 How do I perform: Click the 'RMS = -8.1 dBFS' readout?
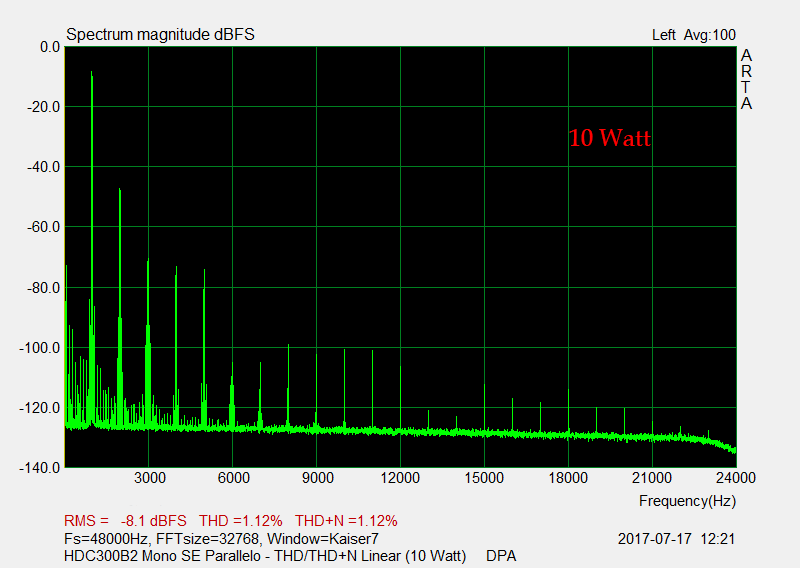(x=125, y=521)
